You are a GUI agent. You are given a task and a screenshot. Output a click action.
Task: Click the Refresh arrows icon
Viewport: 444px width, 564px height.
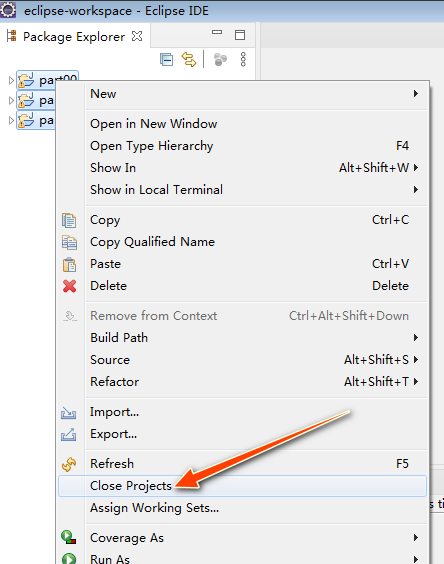pyautogui.click(x=69, y=464)
